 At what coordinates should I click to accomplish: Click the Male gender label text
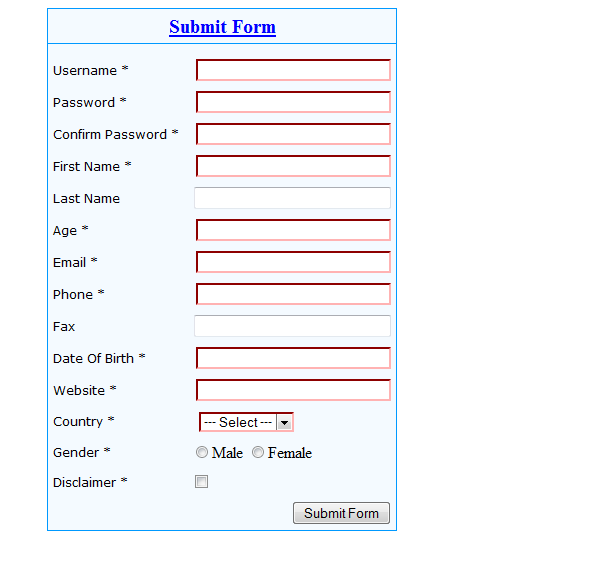point(227,453)
